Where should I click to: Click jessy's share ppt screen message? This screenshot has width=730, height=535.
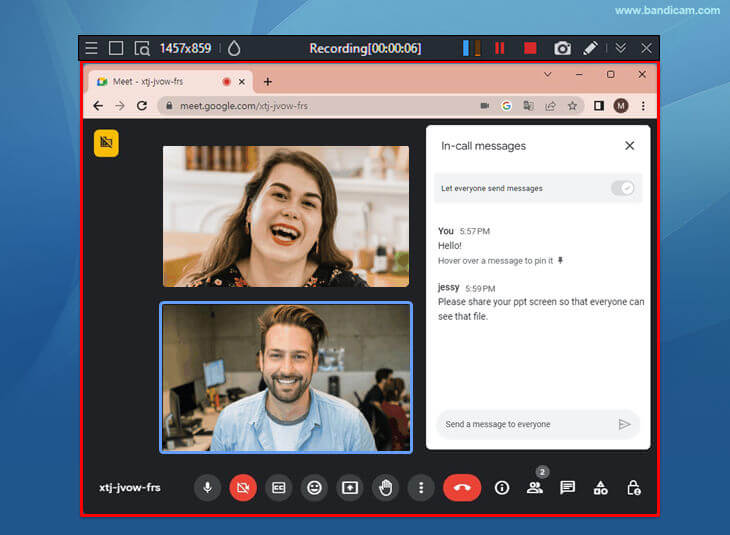pyautogui.click(x=541, y=309)
